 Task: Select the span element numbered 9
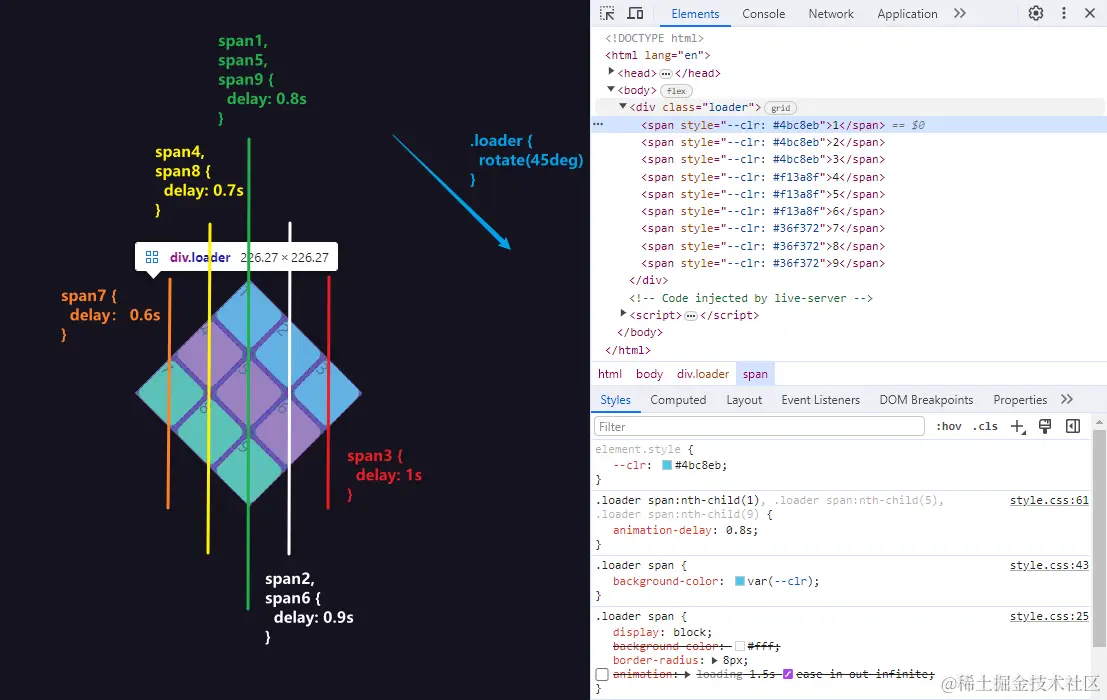click(762, 263)
